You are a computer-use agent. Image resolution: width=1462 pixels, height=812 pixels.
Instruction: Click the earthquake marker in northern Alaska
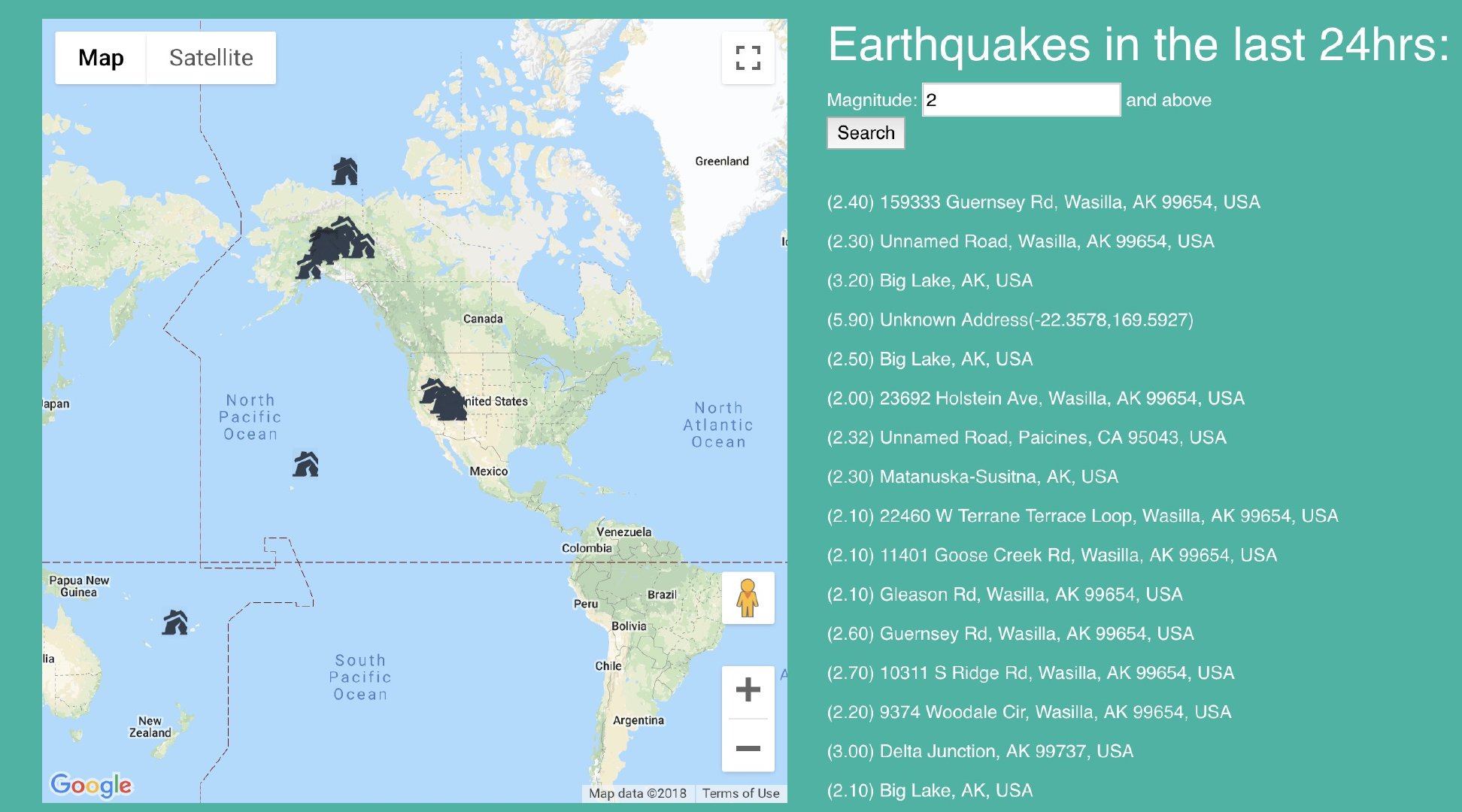pos(344,172)
